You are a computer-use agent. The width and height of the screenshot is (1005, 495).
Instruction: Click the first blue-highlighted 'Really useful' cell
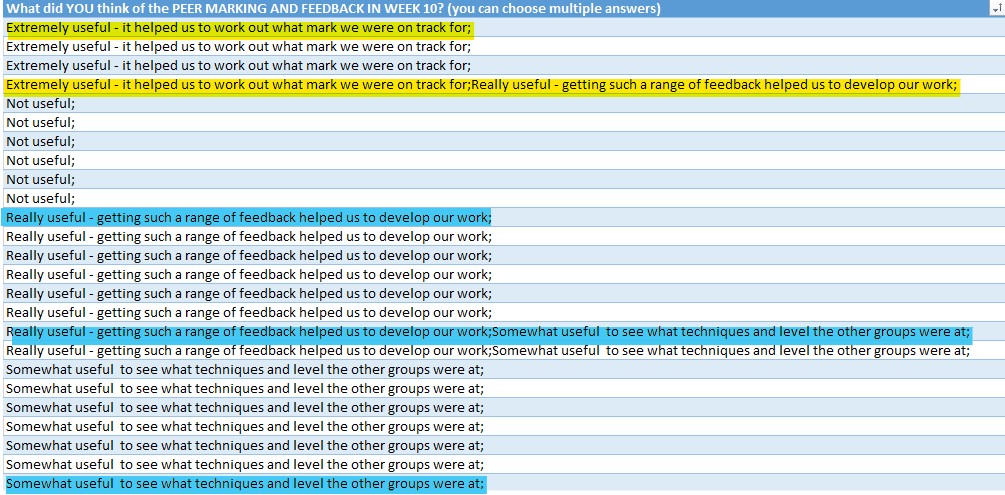pos(249,218)
